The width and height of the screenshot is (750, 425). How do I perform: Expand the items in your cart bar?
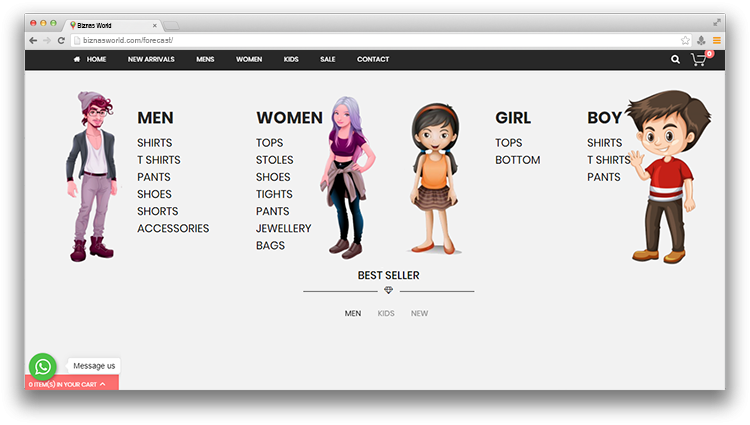(x=70, y=384)
